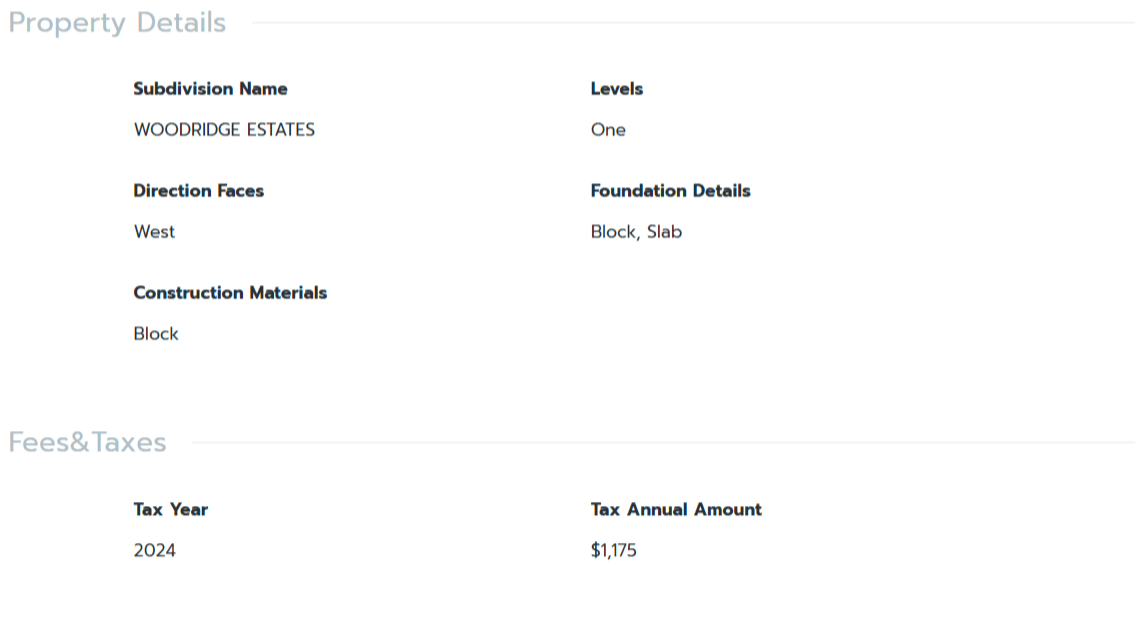This screenshot has height=634, width=1148.
Task: Click the Foundation Details label
Action: click(x=670, y=191)
